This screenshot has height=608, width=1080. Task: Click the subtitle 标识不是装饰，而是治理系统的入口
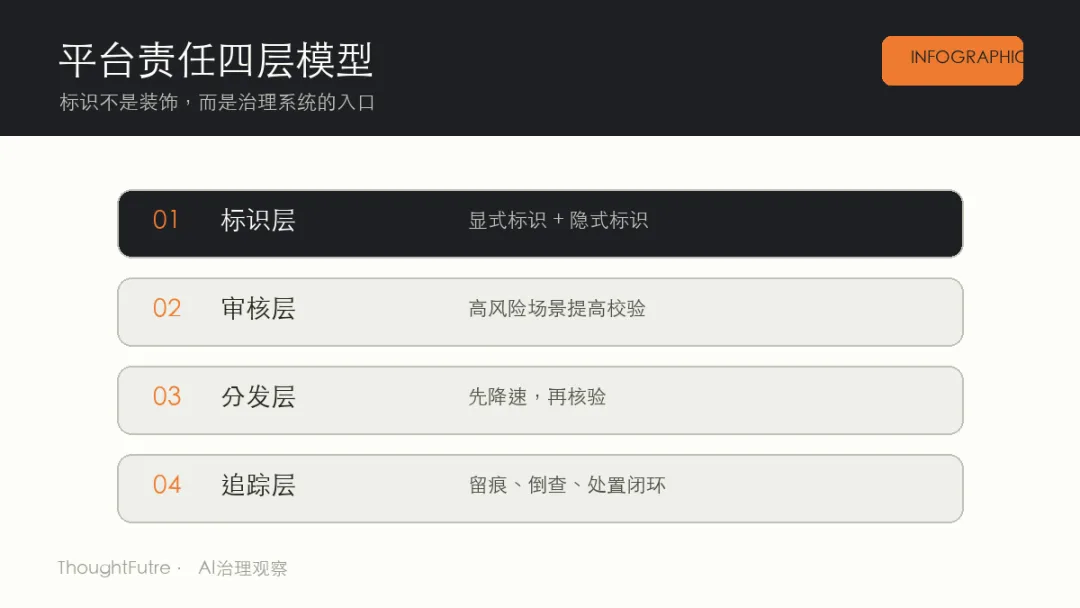click(217, 103)
